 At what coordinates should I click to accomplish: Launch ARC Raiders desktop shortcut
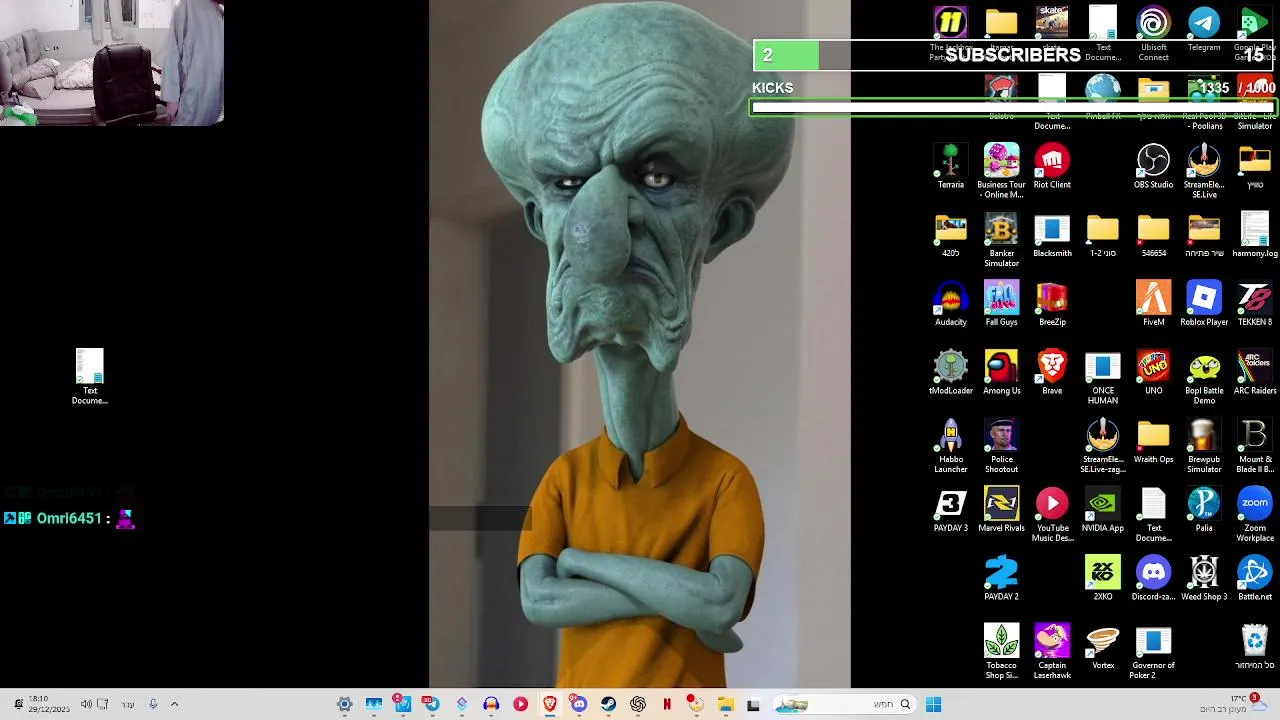click(1254, 373)
